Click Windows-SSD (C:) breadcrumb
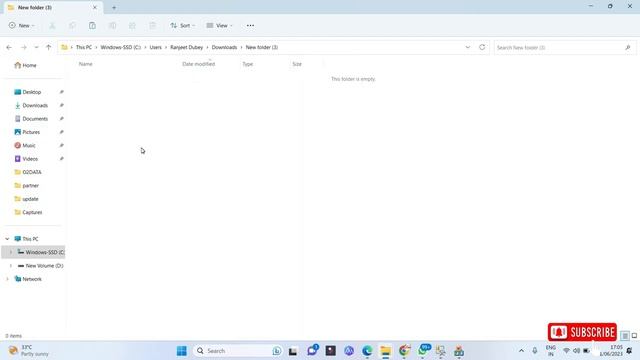The height and width of the screenshot is (360, 640). tap(120, 47)
